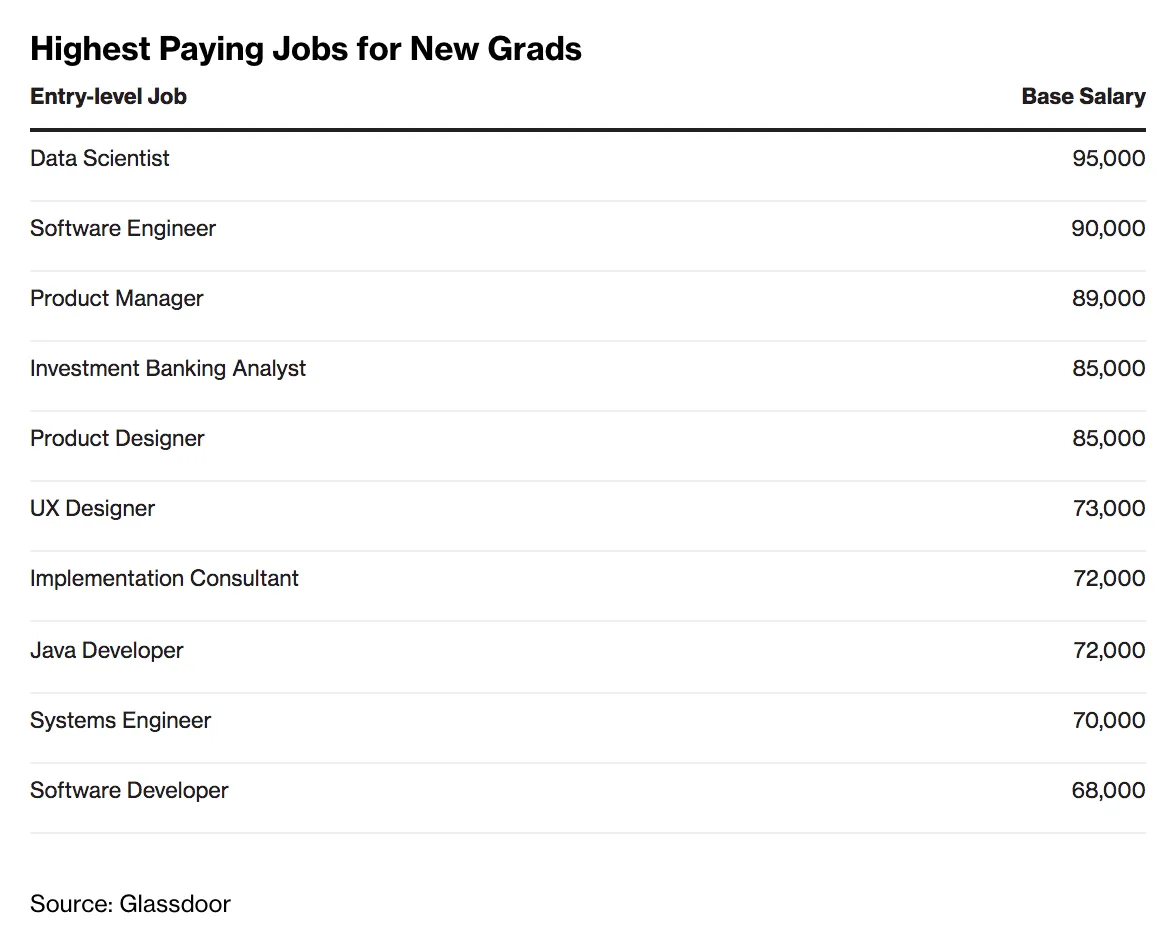The width and height of the screenshot is (1170, 950).
Task: Click the 95,000 salary value
Action: (x=1108, y=159)
